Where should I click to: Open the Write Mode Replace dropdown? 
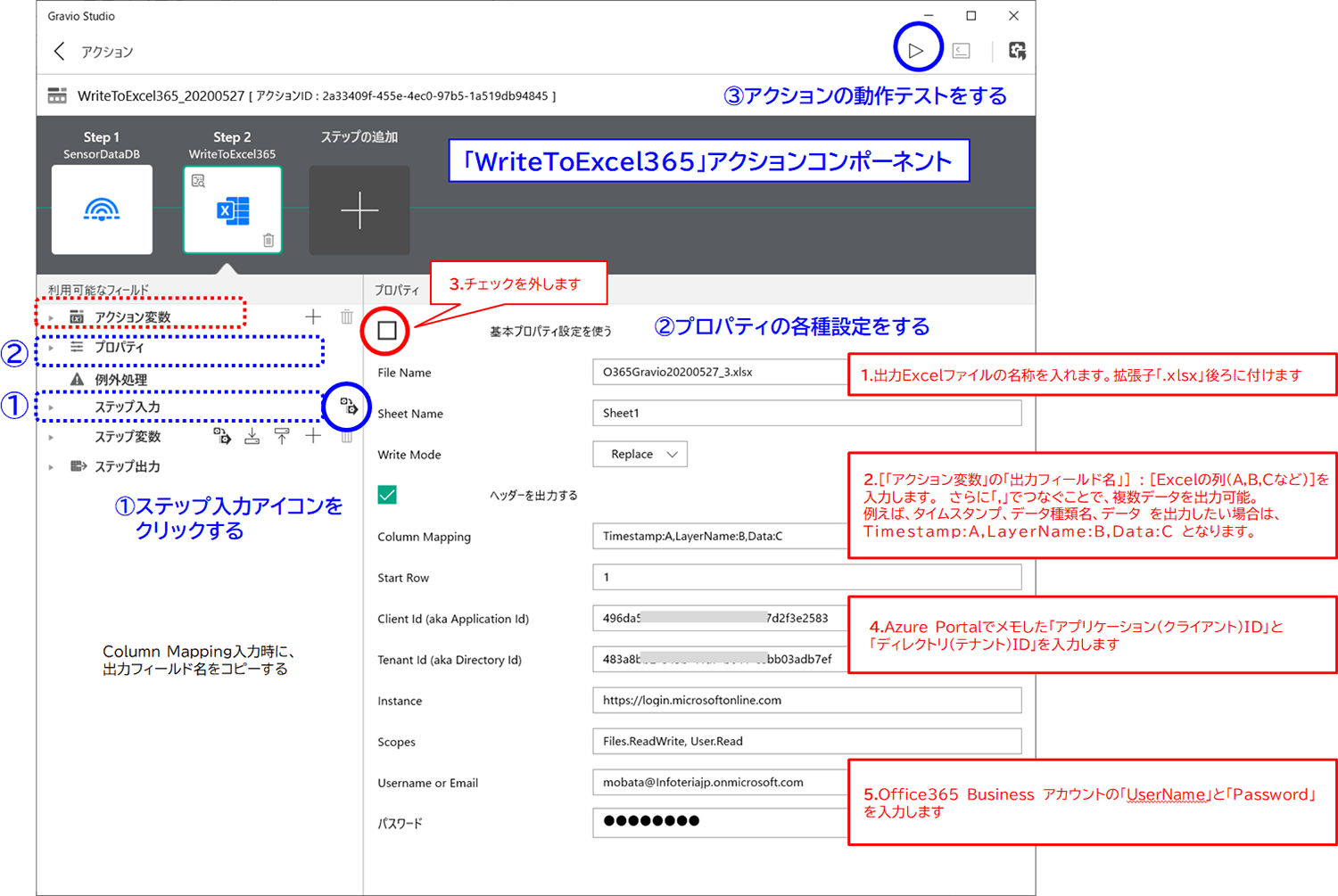[640, 454]
